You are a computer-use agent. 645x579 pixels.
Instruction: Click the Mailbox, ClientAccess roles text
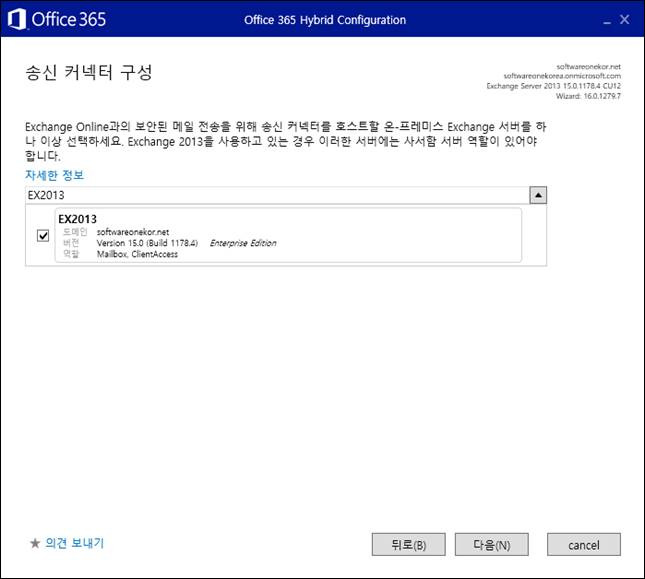[137, 254]
